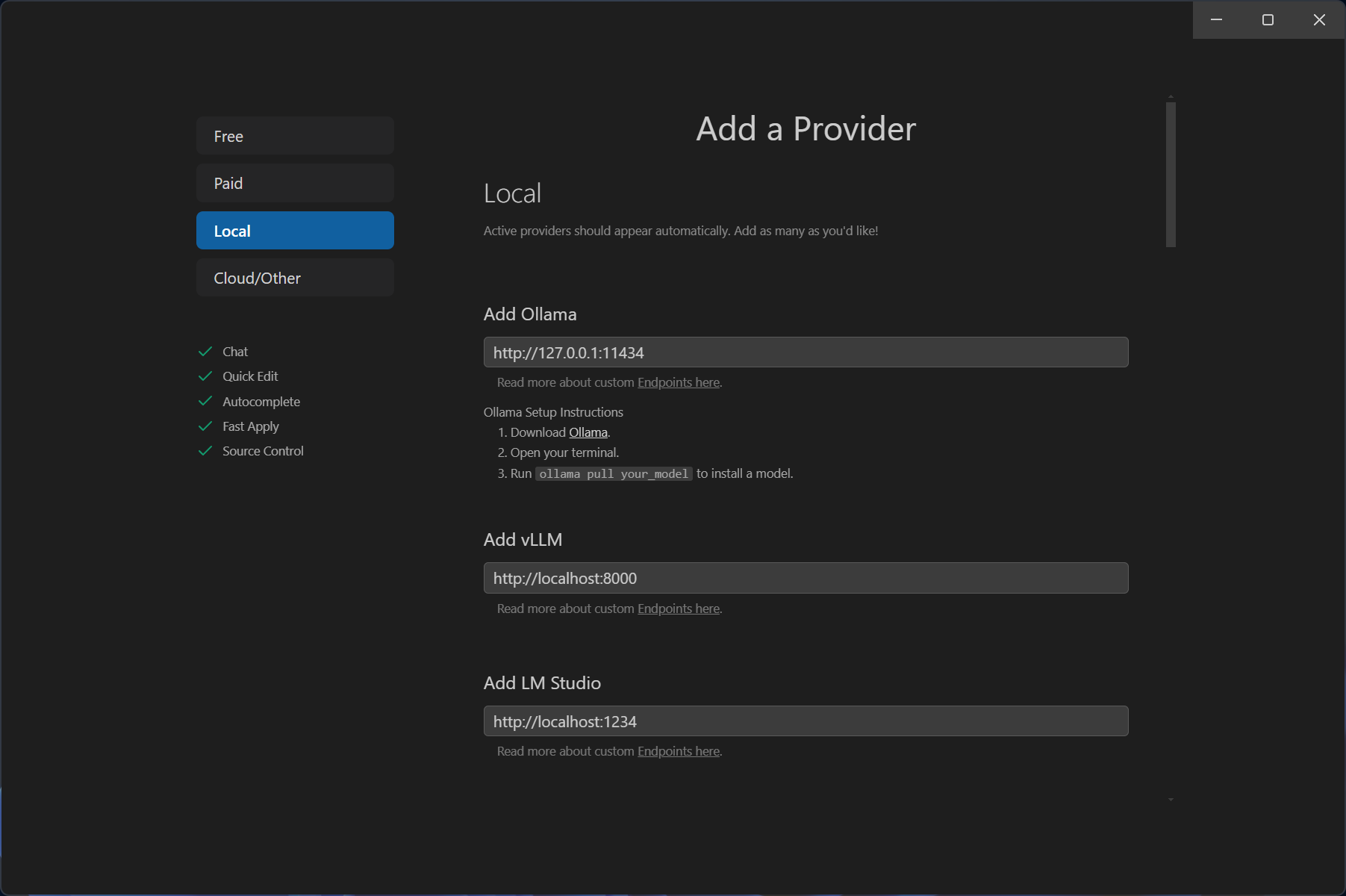The width and height of the screenshot is (1346, 896).
Task: Click the checkmark icon beside Autocomplete
Action: coord(205,402)
